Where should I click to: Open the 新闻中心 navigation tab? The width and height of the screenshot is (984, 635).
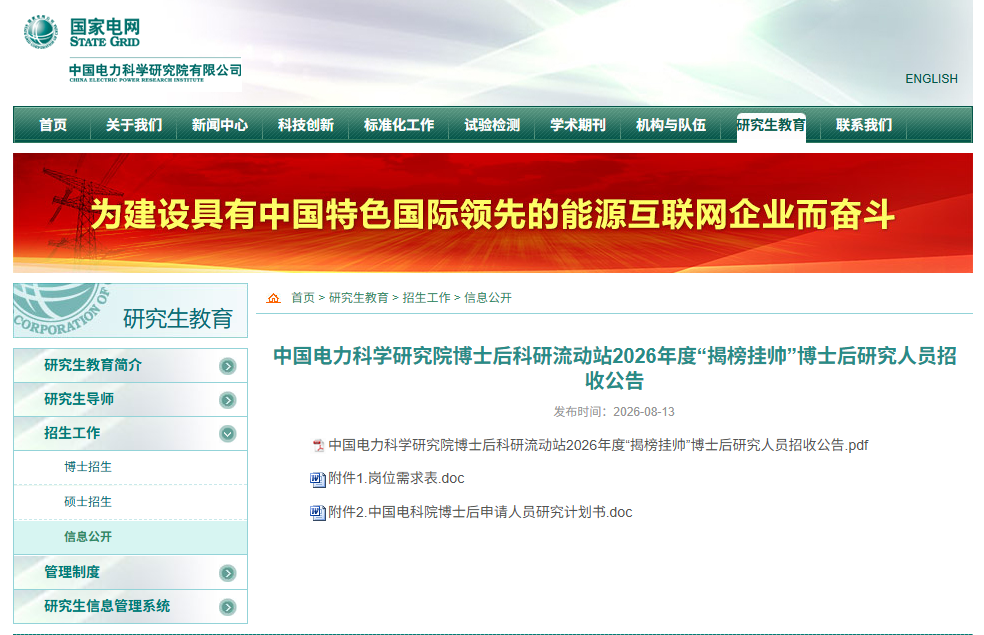click(x=220, y=125)
